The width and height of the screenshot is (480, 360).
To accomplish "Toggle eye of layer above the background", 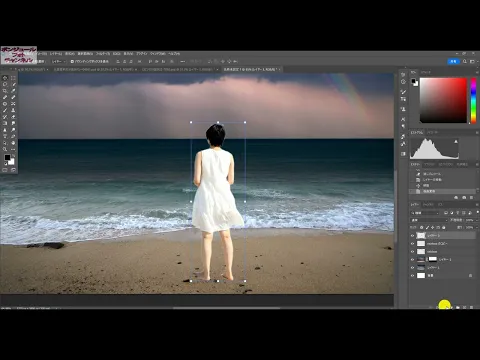I will coord(412,267).
